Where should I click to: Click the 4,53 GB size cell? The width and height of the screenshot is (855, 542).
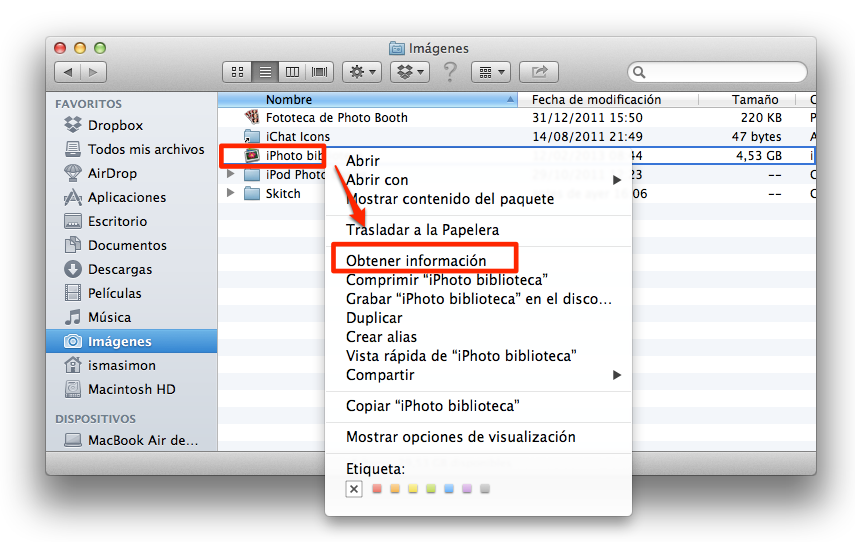point(759,155)
